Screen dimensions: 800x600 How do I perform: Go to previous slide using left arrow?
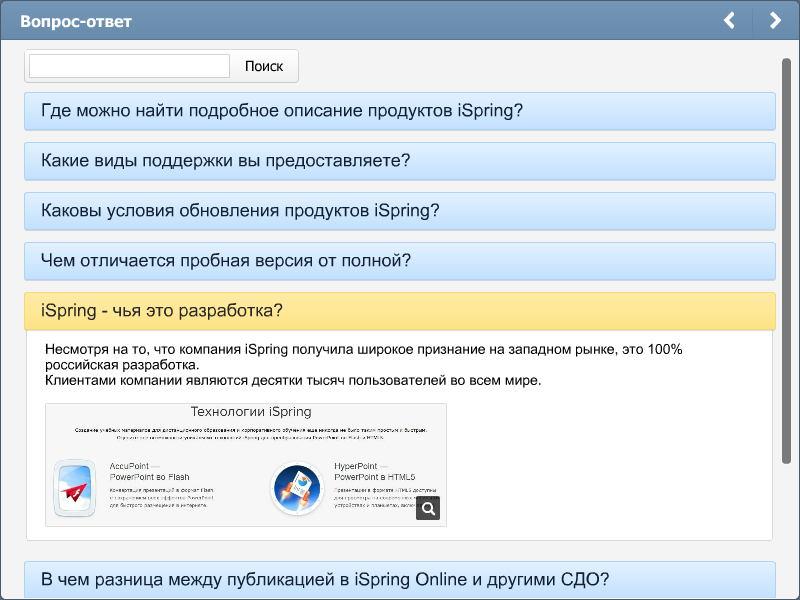[x=730, y=20]
